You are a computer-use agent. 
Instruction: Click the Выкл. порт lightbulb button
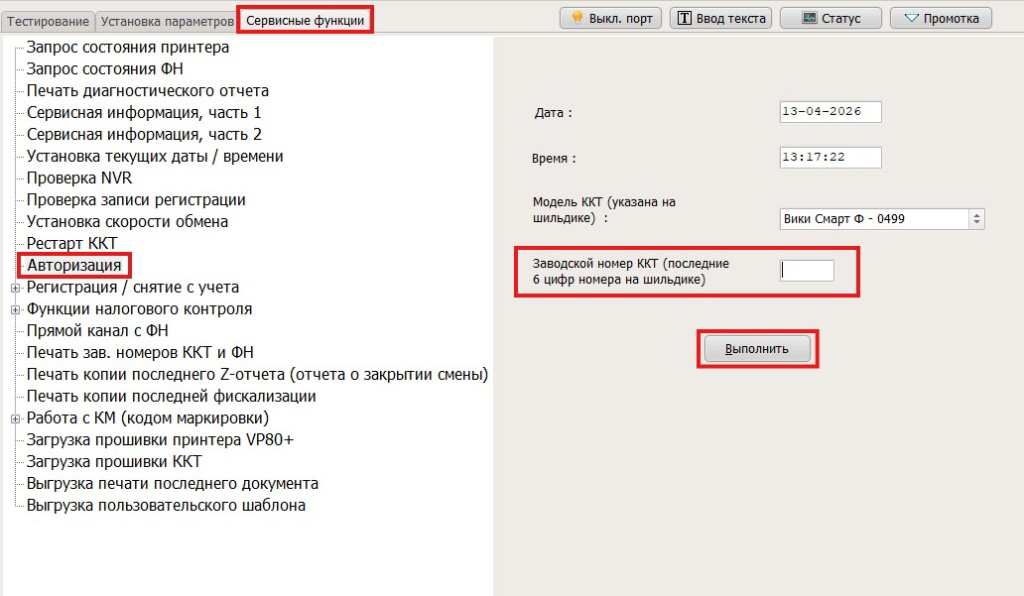(611, 18)
